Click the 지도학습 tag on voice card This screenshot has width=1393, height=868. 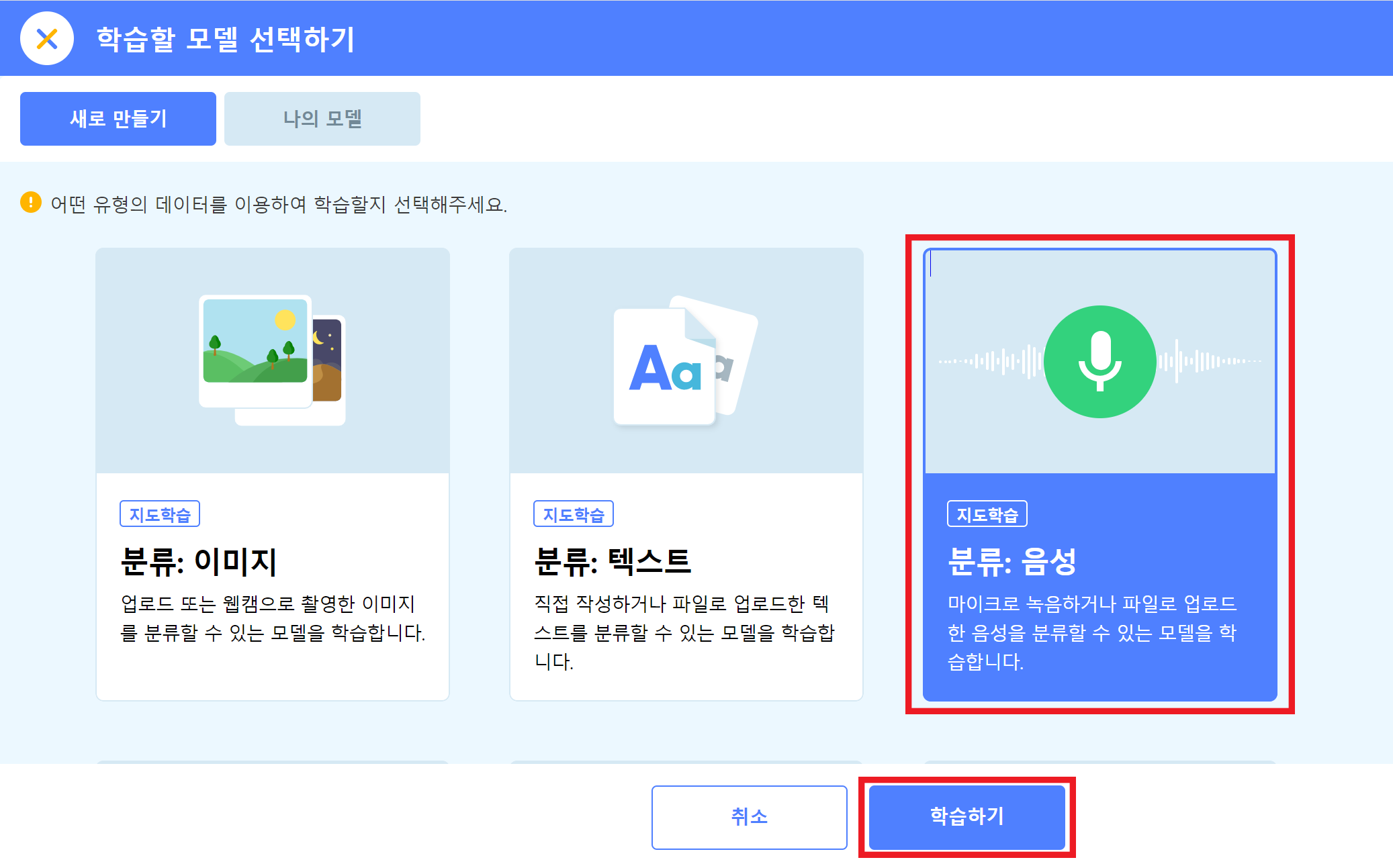987,514
